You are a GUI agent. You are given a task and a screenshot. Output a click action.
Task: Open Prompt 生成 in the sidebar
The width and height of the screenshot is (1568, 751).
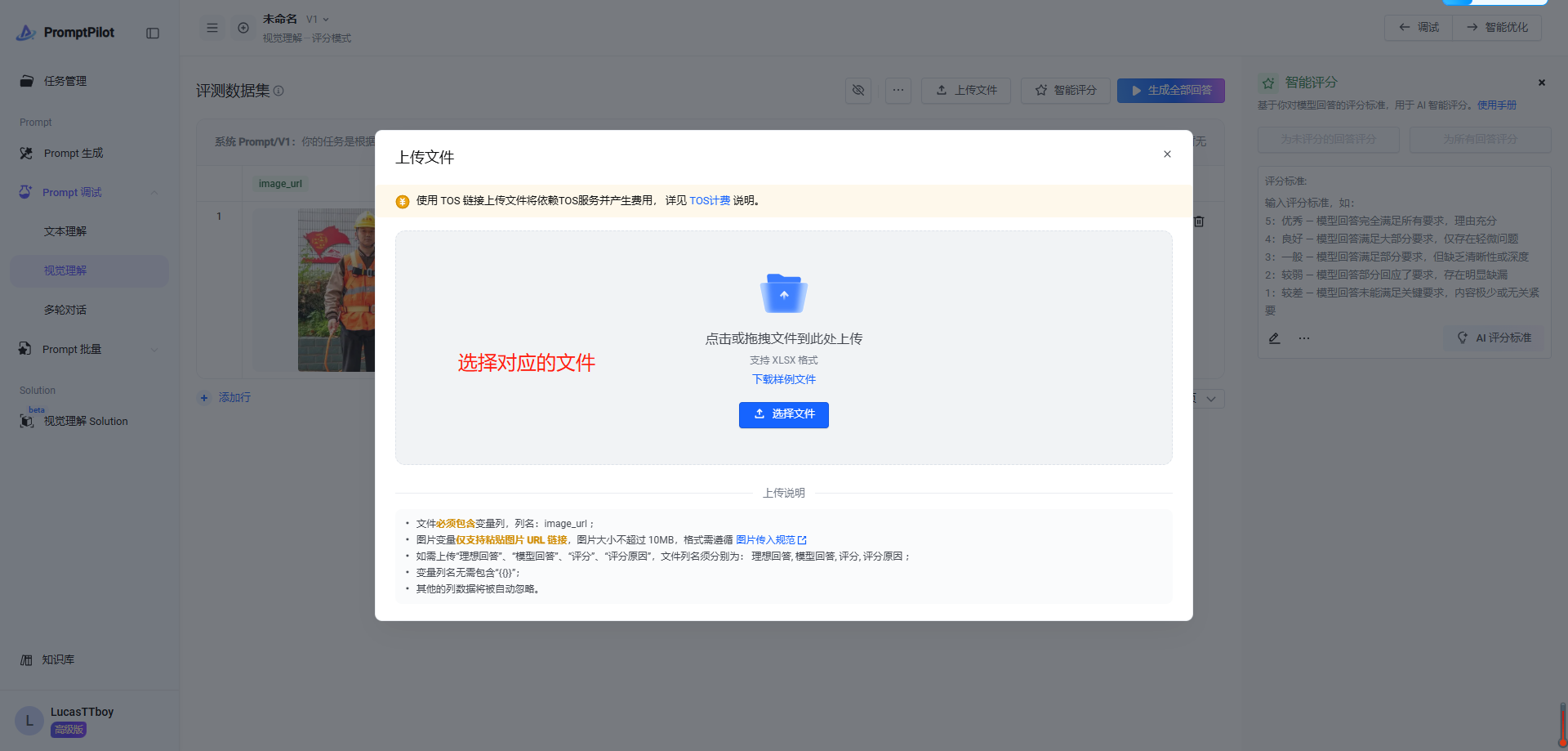point(73,153)
